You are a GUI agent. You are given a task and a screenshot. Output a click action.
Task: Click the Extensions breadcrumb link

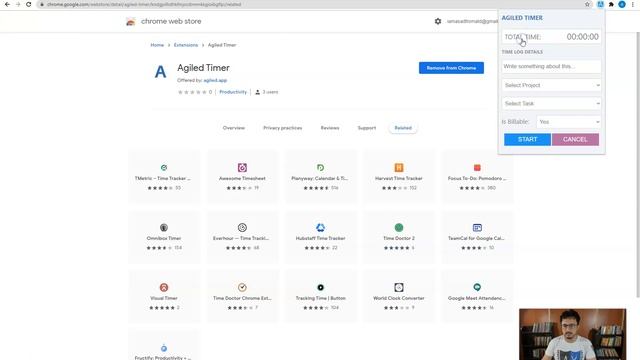click(186, 45)
